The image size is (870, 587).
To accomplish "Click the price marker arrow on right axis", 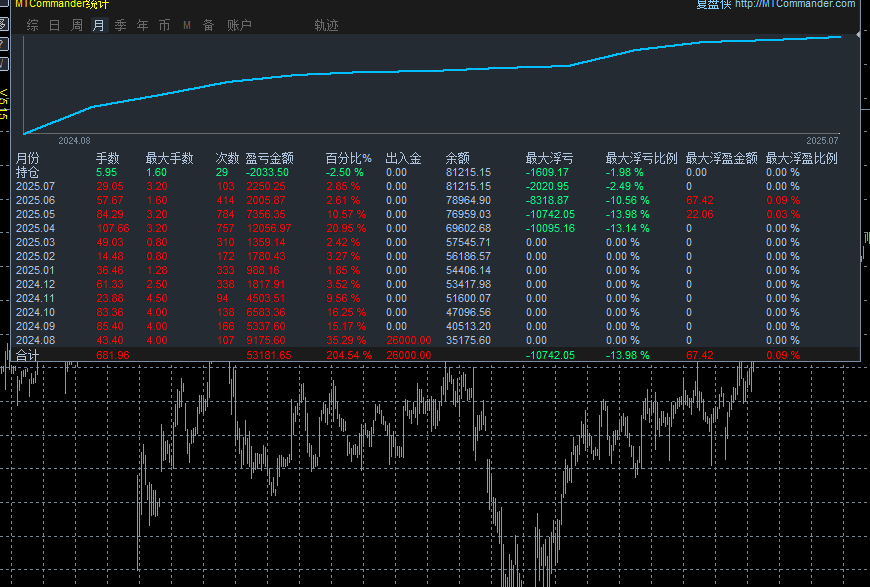I will pyautogui.click(x=858, y=35).
